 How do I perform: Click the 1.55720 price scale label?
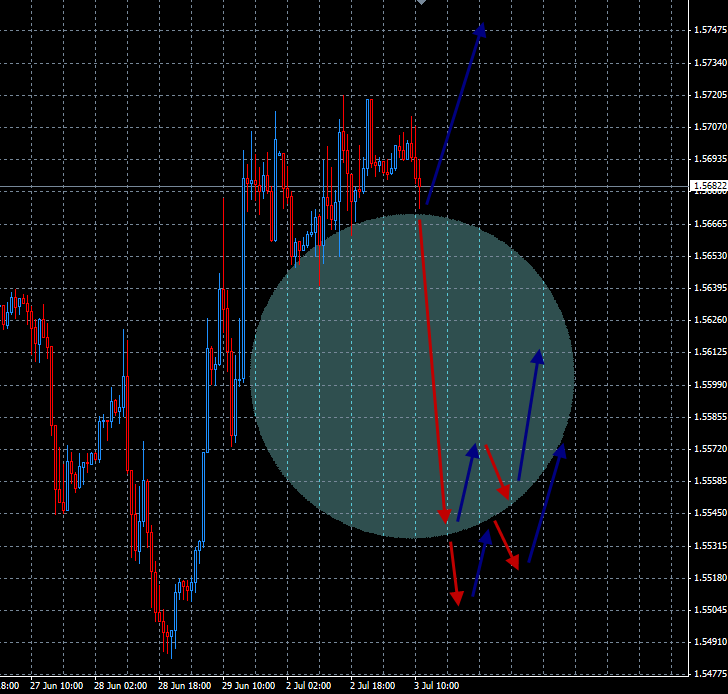coord(710,449)
